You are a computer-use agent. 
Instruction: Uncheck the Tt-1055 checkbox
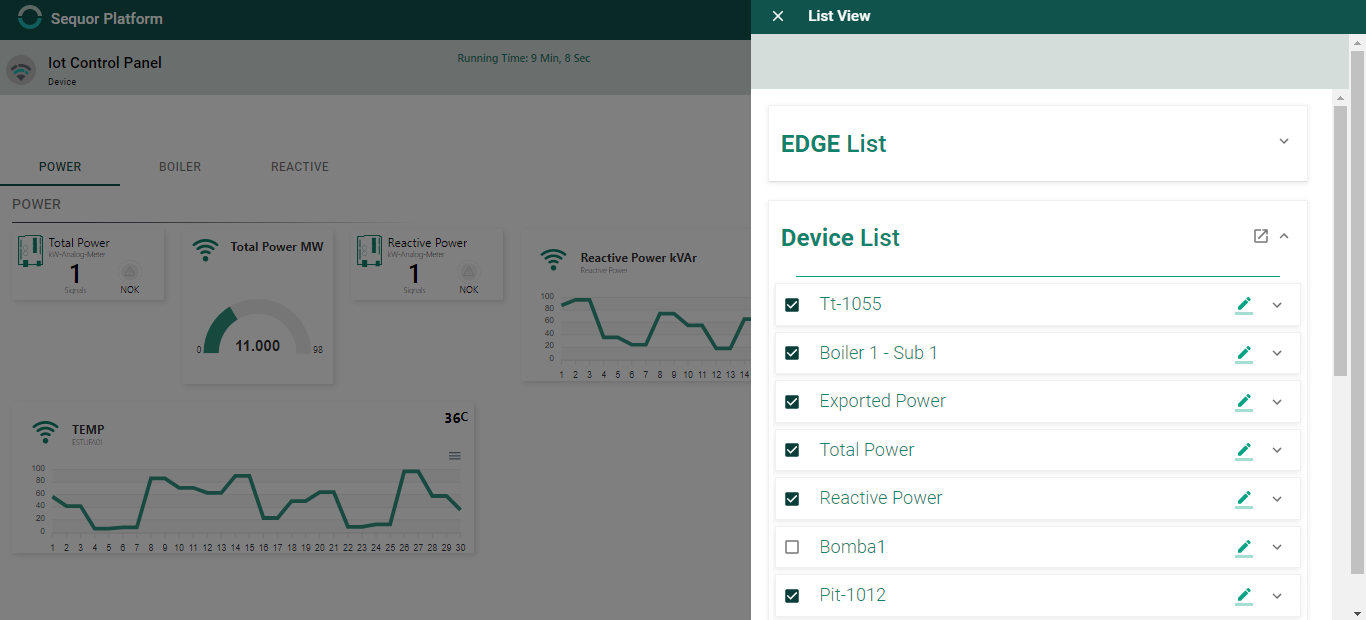(792, 305)
